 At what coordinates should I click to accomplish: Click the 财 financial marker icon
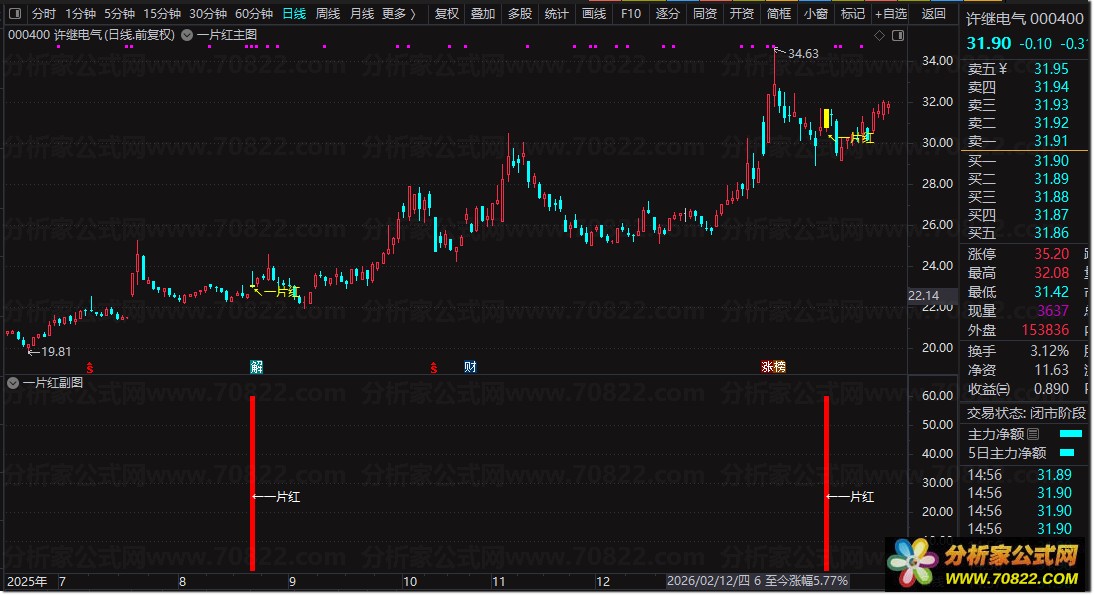(470, 367)
